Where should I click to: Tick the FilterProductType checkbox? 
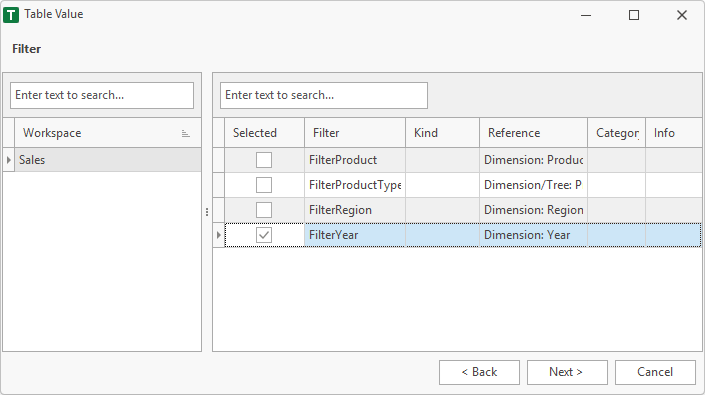(x=264, y=185)
